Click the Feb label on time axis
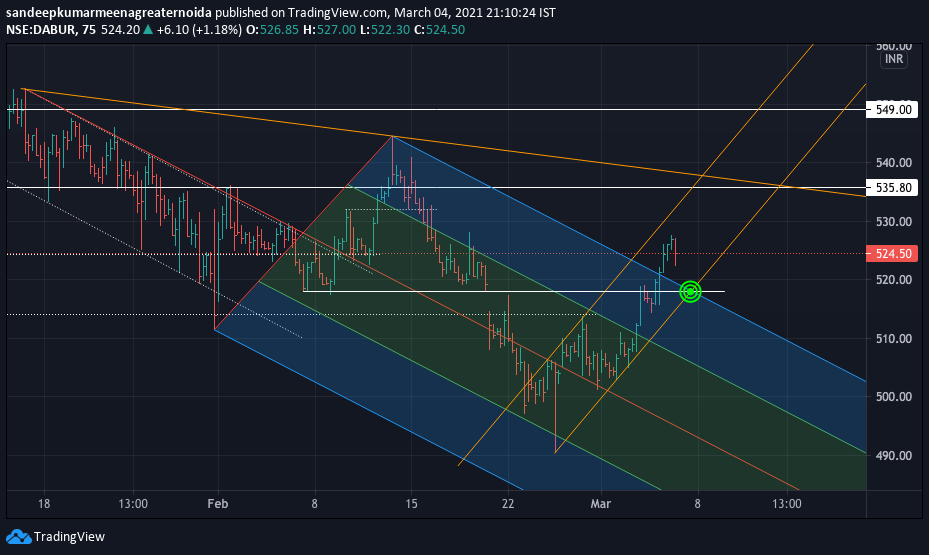This screenshot has width=929, height=555. point(217,503)
